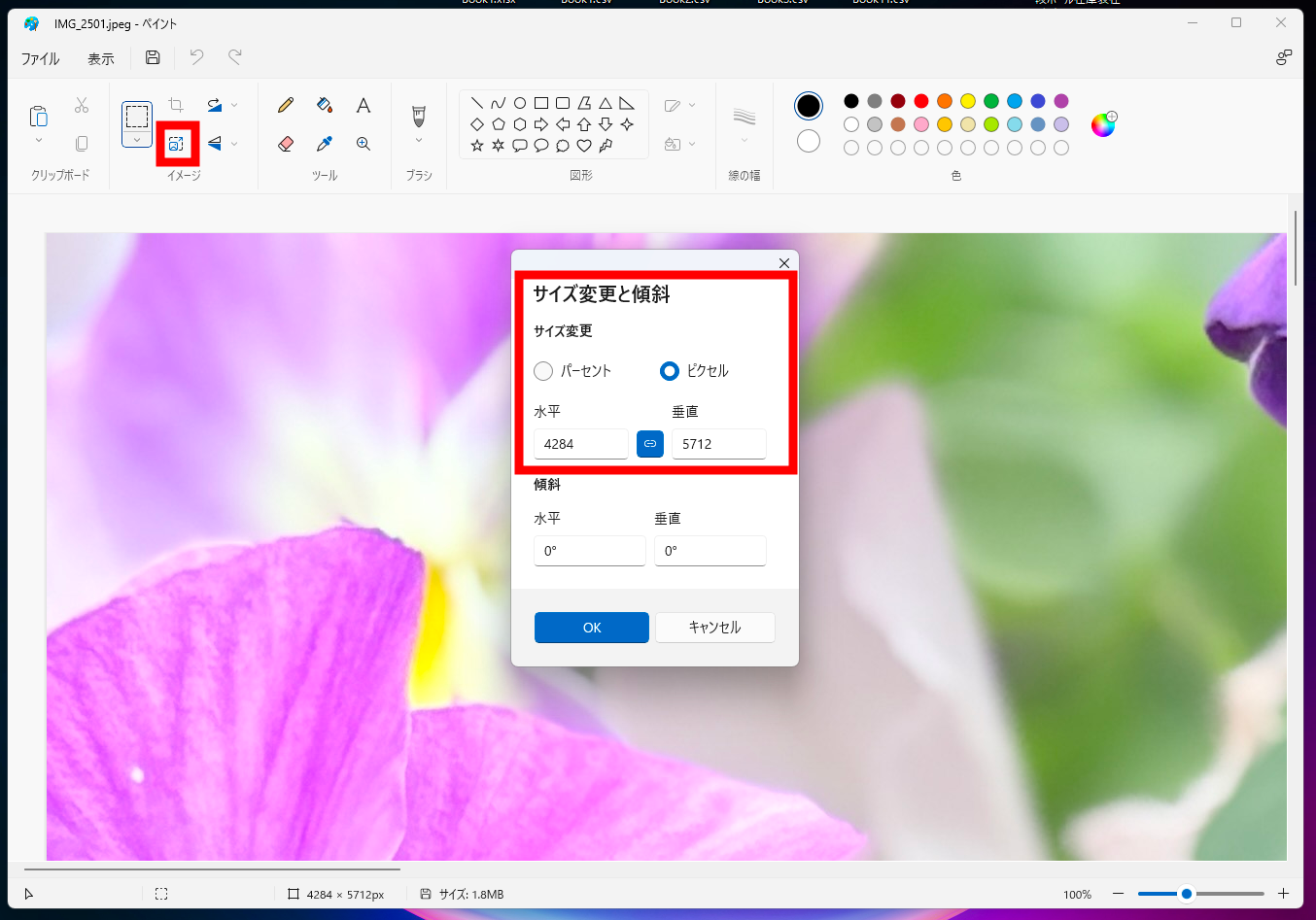Viewport: 1316px width, 920px height.
Task: Open the 表示 menu
Action: pyautogui.click(x=101, y=59)
